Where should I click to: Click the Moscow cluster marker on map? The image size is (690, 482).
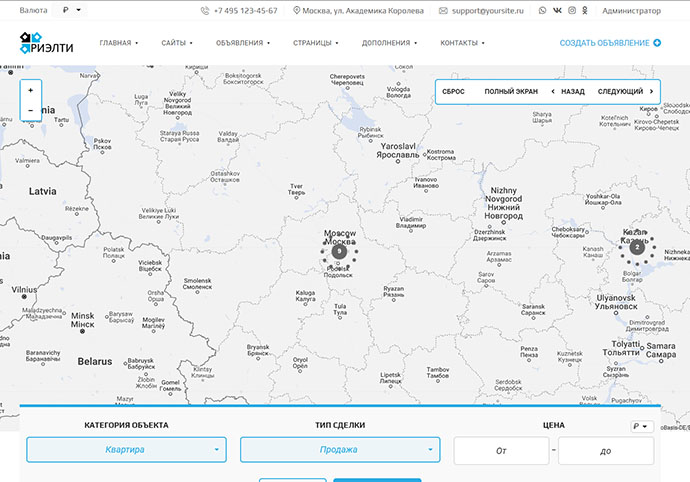pos(339,252)
